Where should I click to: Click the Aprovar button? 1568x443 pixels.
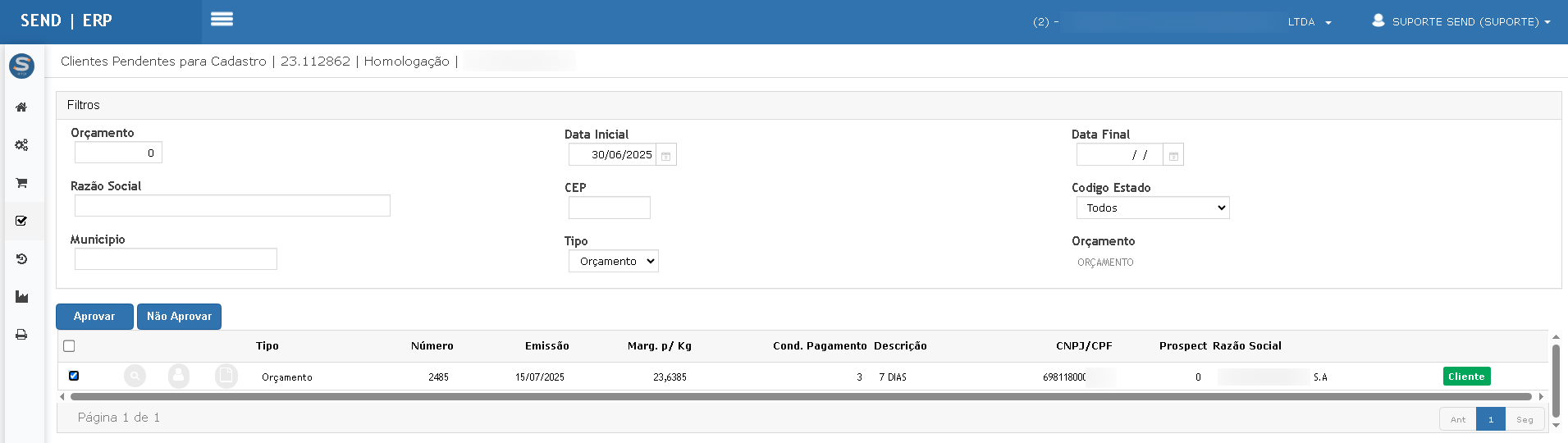click(x=94, y=317)
